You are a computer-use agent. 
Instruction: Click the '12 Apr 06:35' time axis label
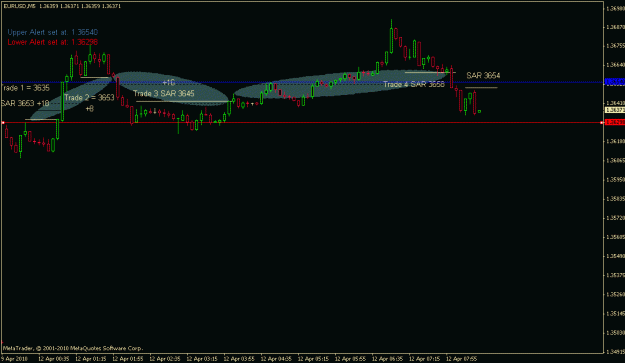click(387, 359)
